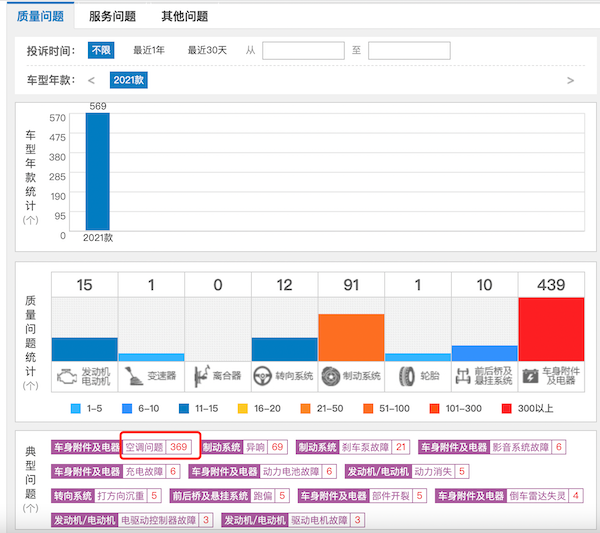The image size is (600, 533).
Task: Filter complaints by 最近1年
Action: pos(149,50)
